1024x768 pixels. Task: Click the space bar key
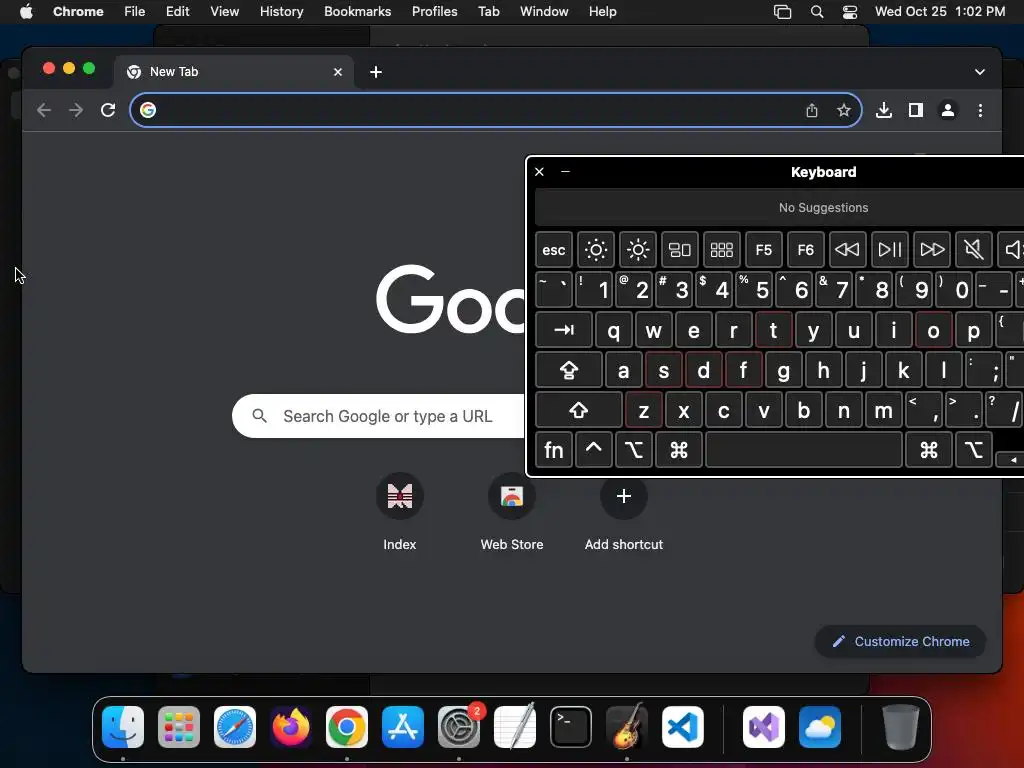[x=804, y=450]
